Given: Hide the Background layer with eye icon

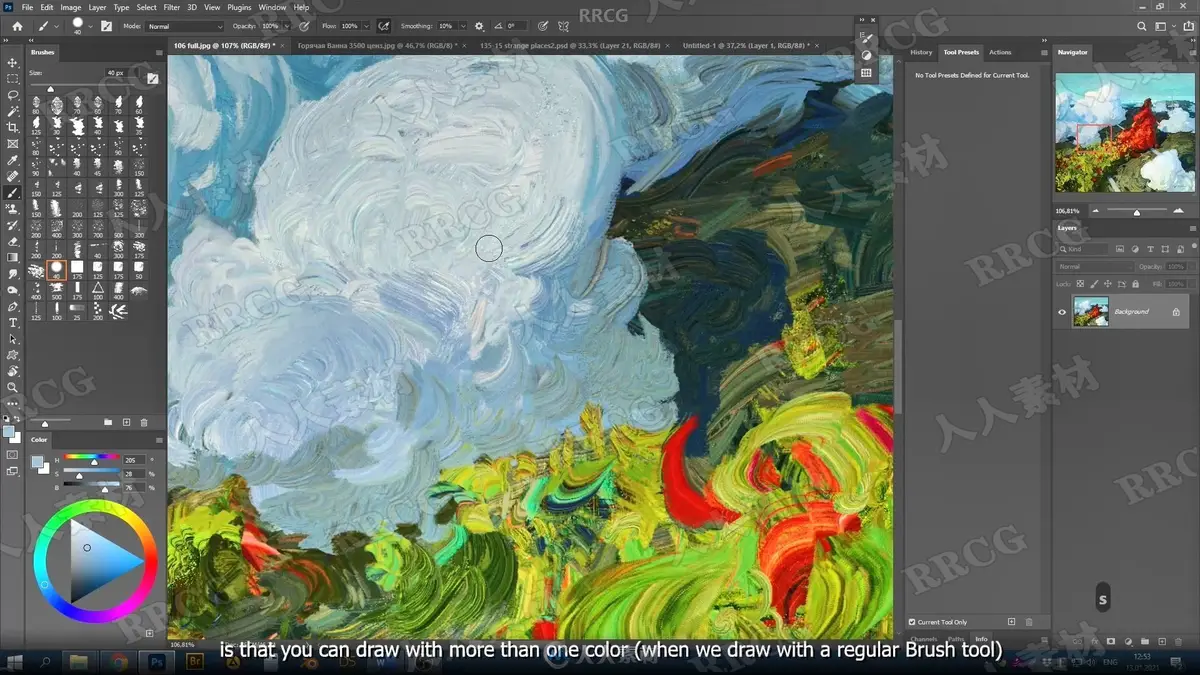Looking at the screenshot, I should (x=1062, y=312).
